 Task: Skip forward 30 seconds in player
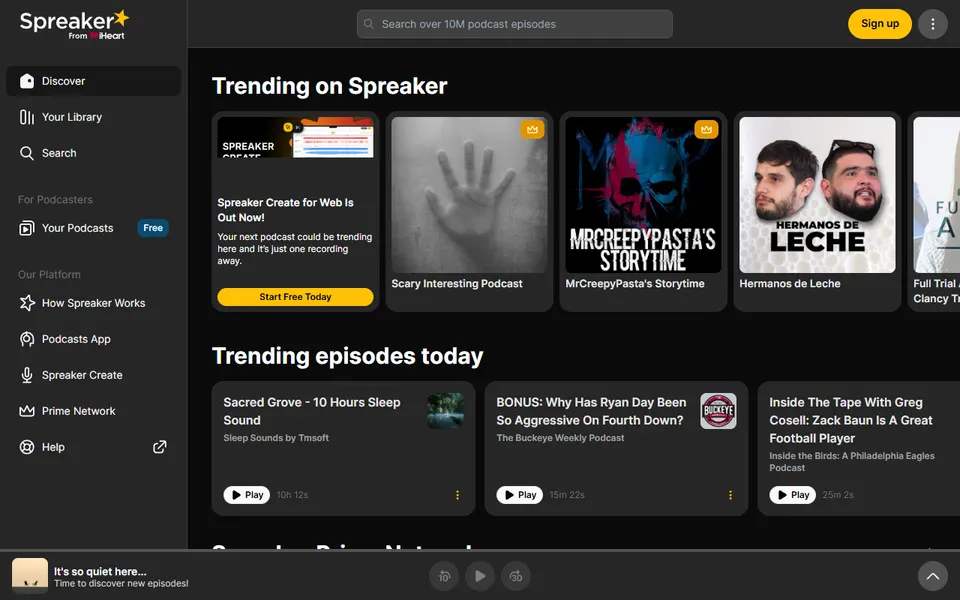point(516,576)
